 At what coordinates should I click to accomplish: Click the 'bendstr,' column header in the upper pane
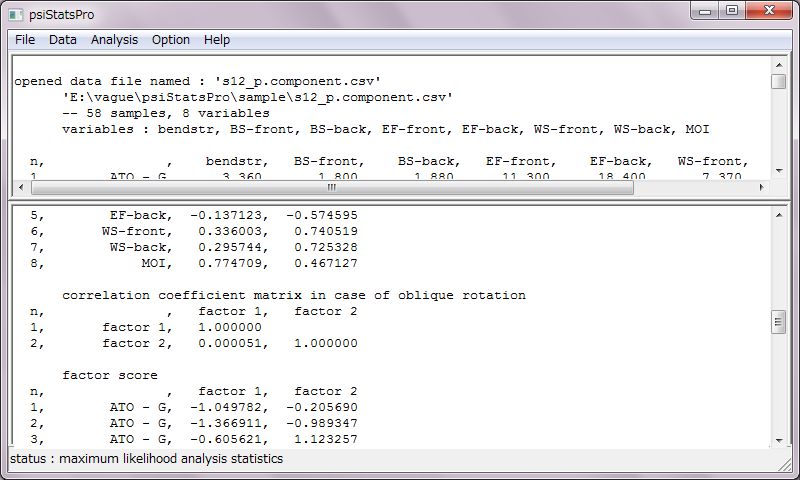[x=237, y=162]
